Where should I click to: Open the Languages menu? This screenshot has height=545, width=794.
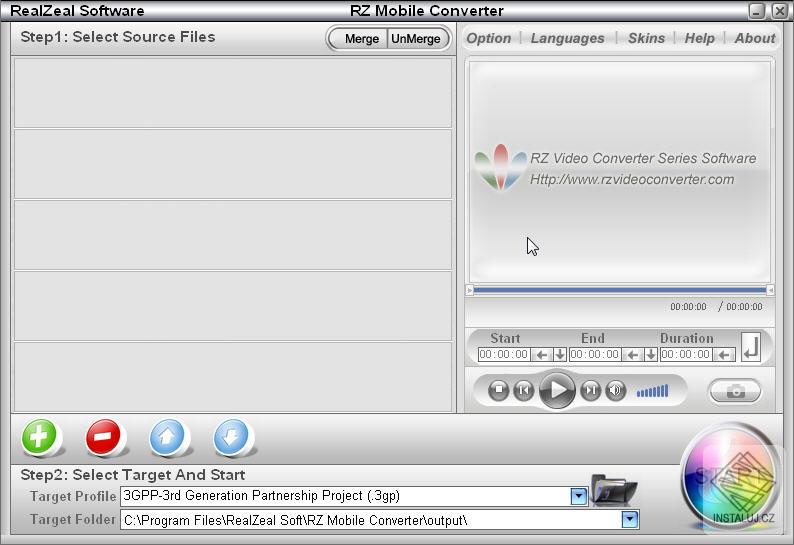click(567, 38)
